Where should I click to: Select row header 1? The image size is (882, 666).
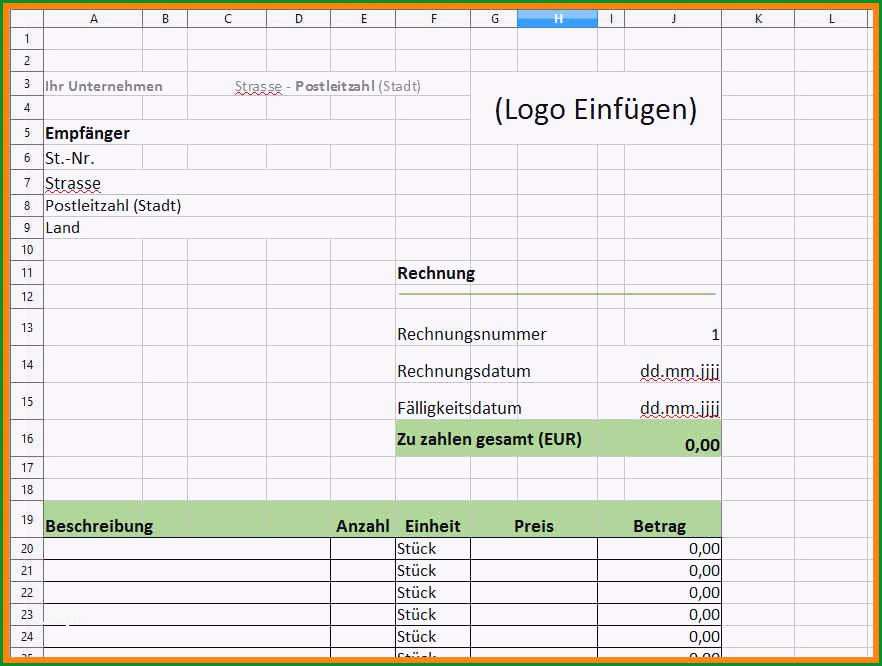click(27, 39)
